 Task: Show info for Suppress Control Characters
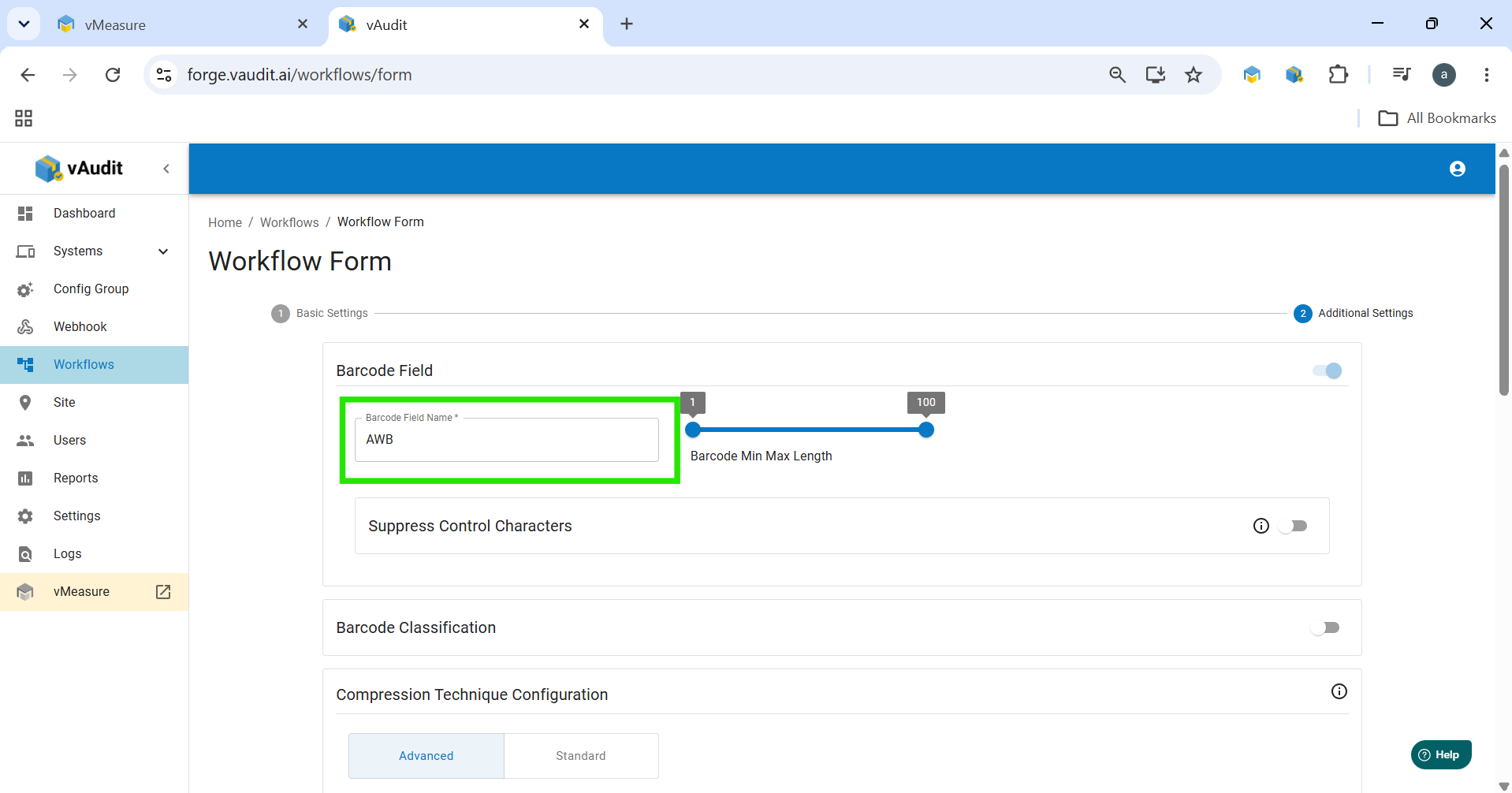pos(1261,526)
